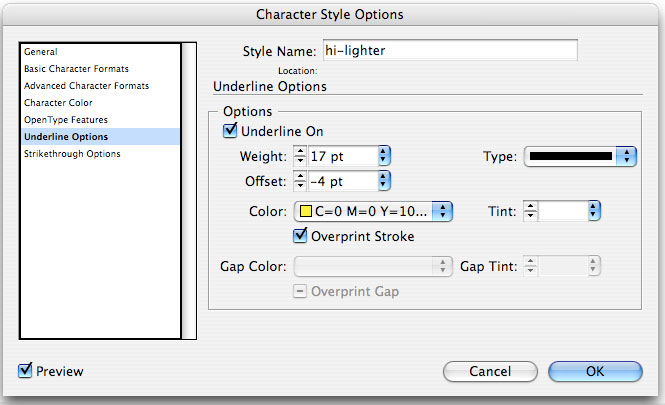Open the Gap Color dropdown

(373, 266)
